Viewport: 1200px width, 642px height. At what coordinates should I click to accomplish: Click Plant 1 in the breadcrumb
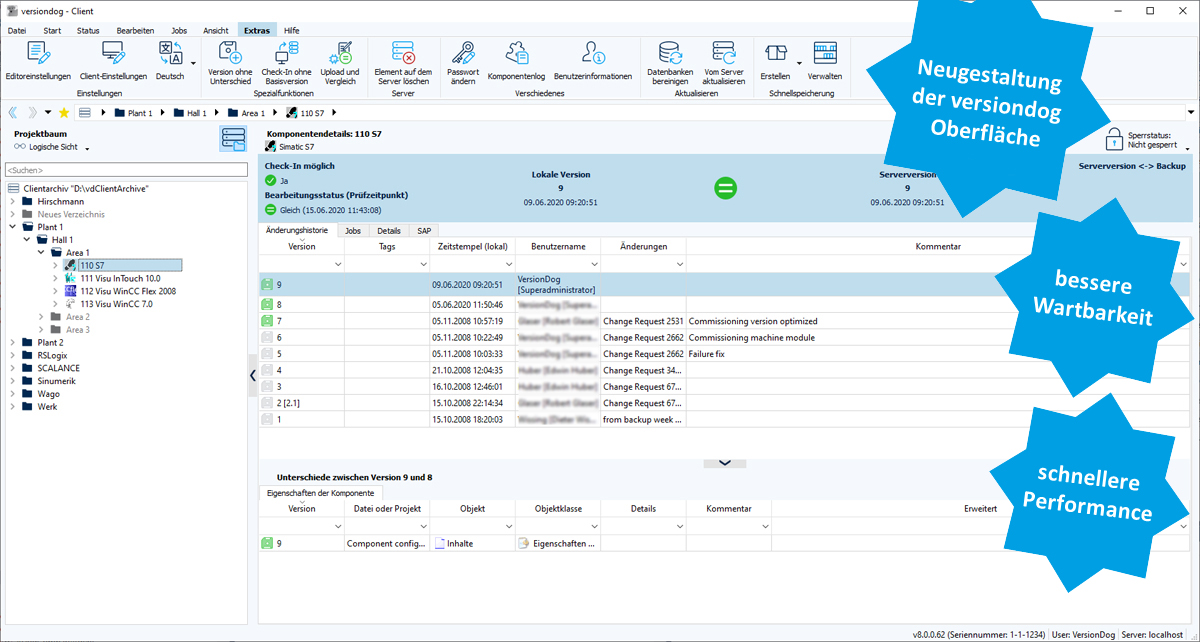[x=132, y=113]
